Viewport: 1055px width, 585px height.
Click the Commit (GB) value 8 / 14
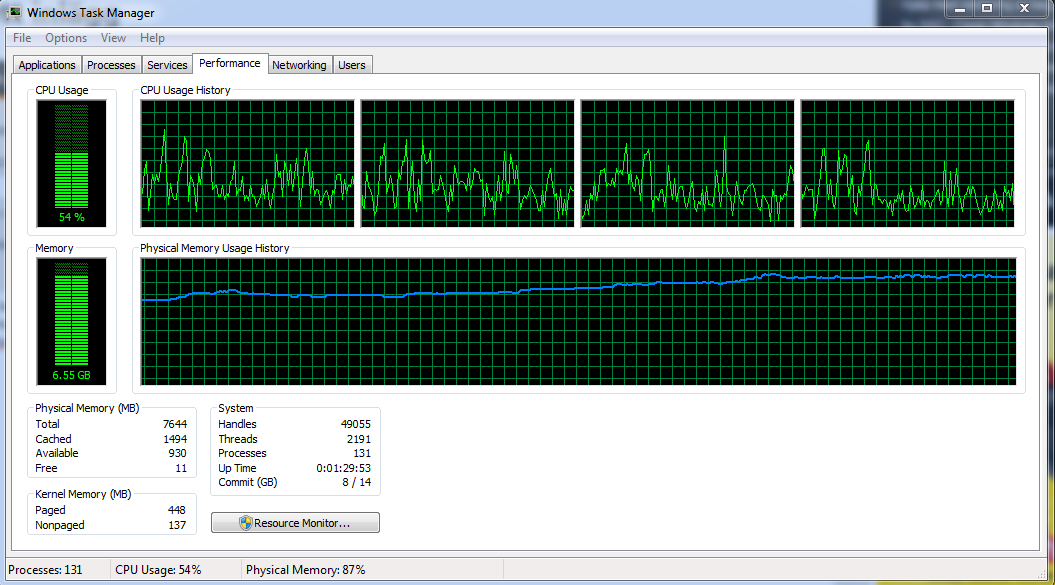(357, 482)
